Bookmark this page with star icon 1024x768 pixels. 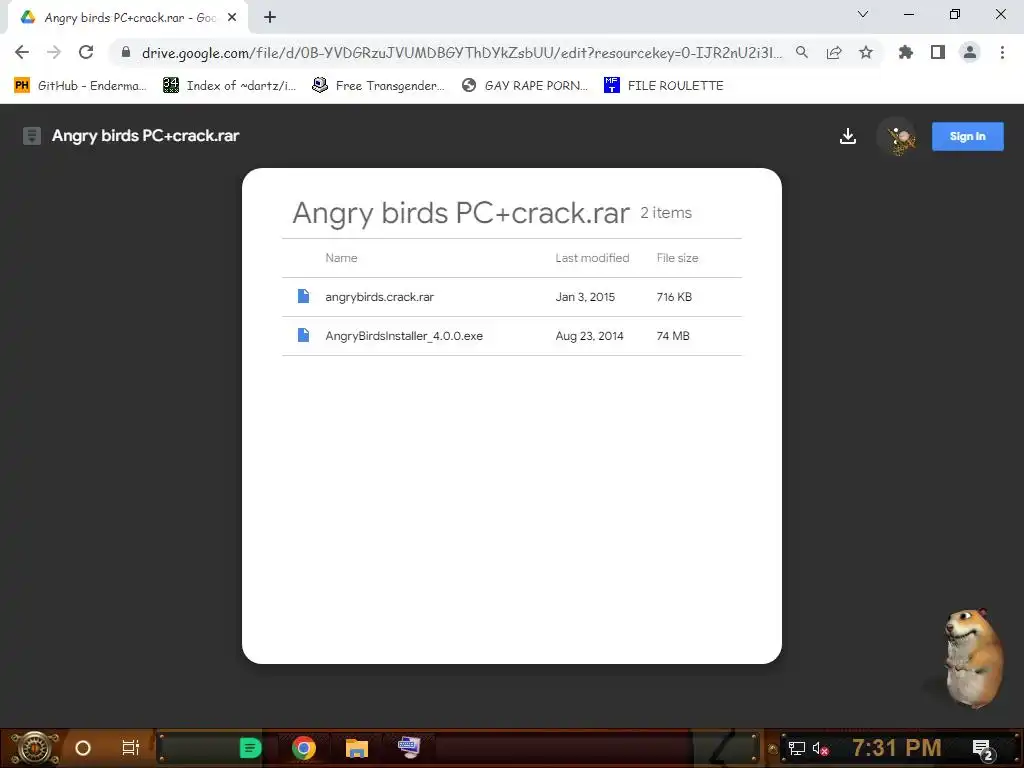click(866, 52)
